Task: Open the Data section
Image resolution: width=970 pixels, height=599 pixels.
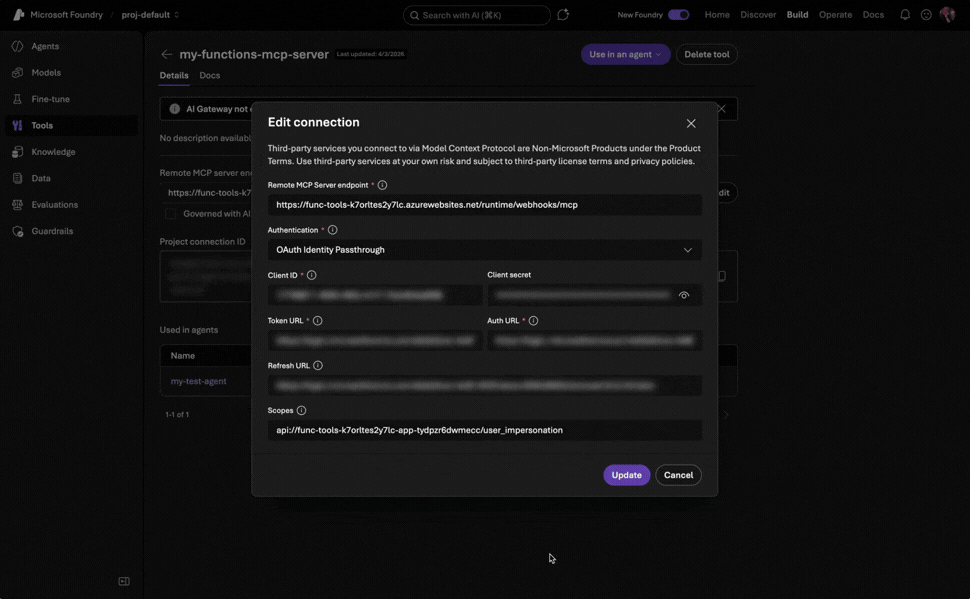Action: coord(34,176)
